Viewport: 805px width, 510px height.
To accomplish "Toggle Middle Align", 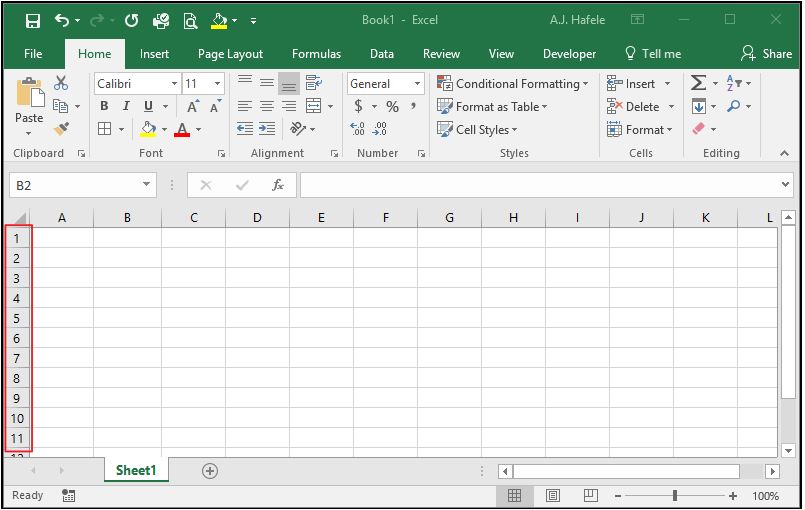I will click(266, 82).
